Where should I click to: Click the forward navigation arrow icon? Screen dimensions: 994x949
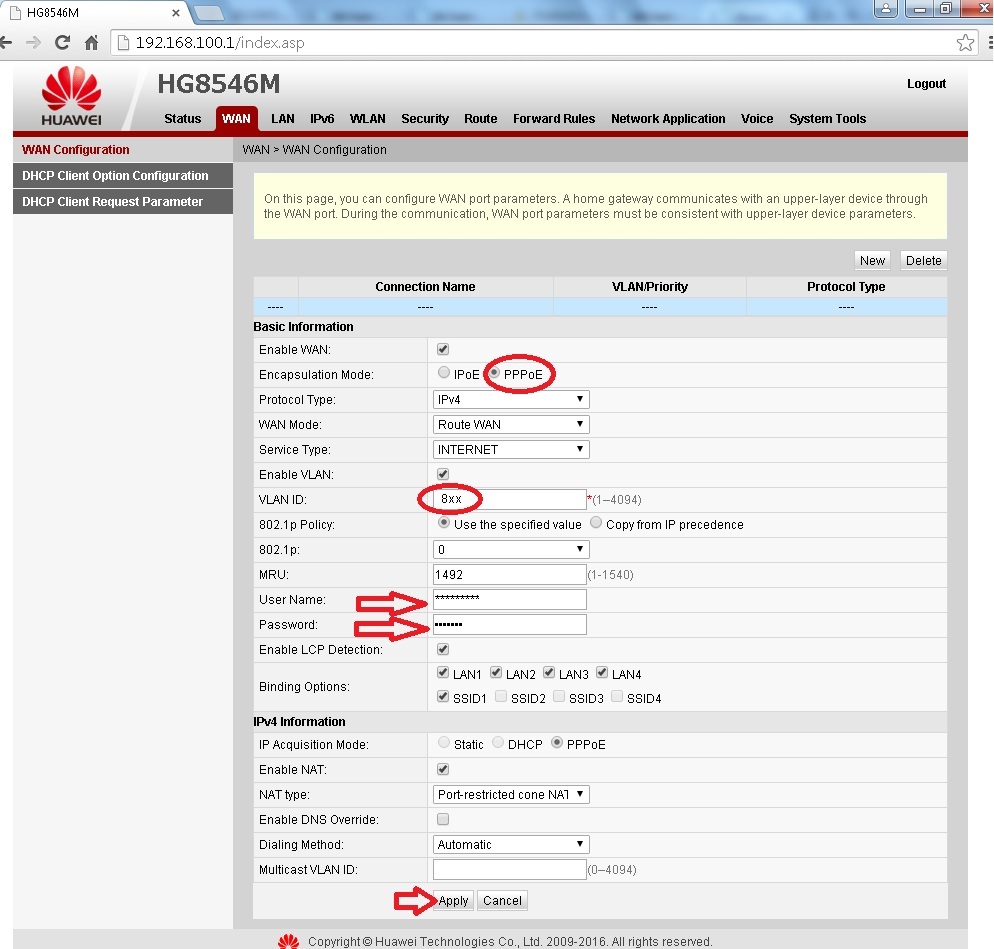[33, 43]
